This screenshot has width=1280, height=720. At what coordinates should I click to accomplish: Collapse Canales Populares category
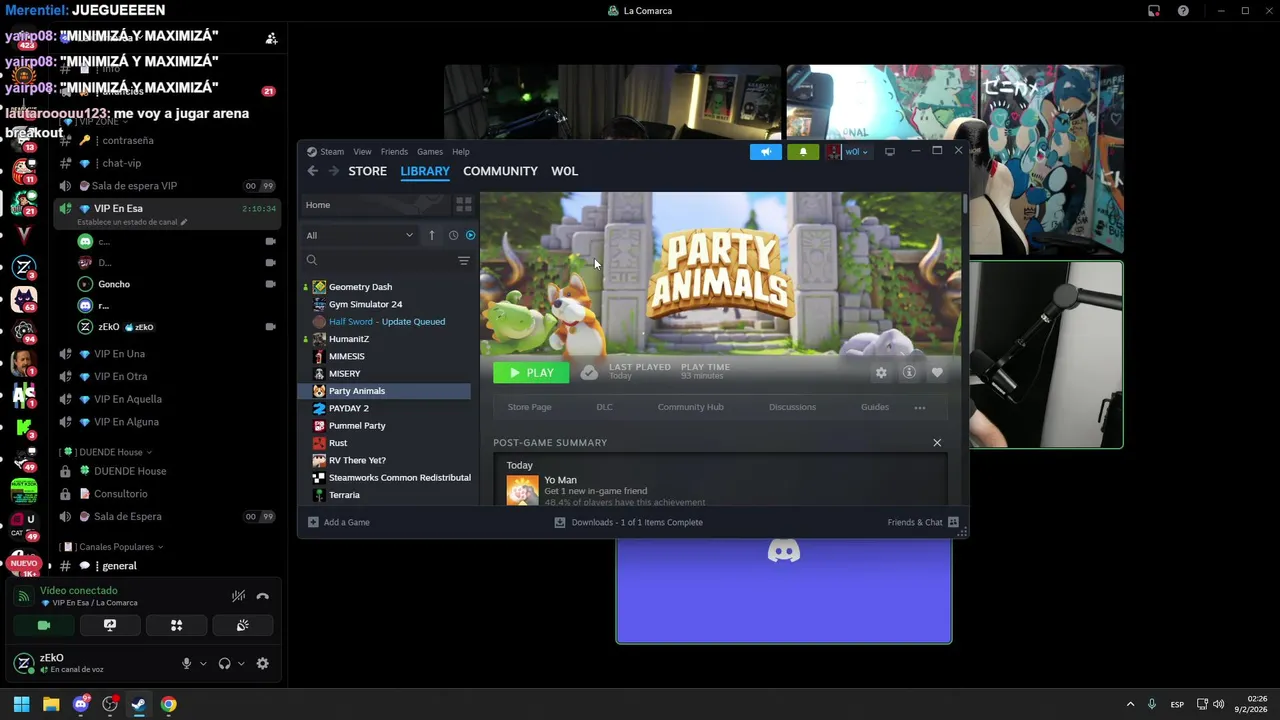[x=110, y=547]
